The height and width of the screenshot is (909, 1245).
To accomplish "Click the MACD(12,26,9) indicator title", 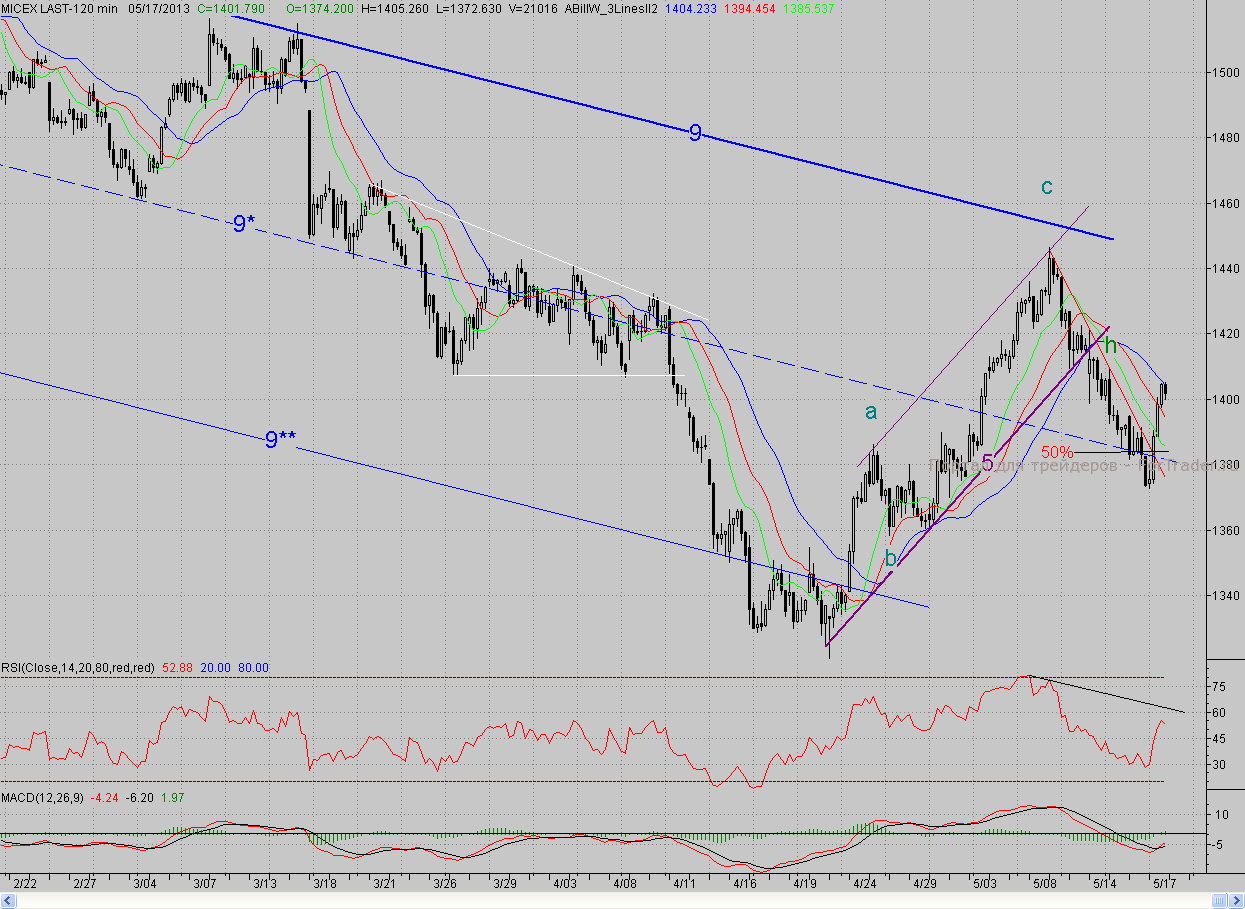I will (x=43, y=797).
